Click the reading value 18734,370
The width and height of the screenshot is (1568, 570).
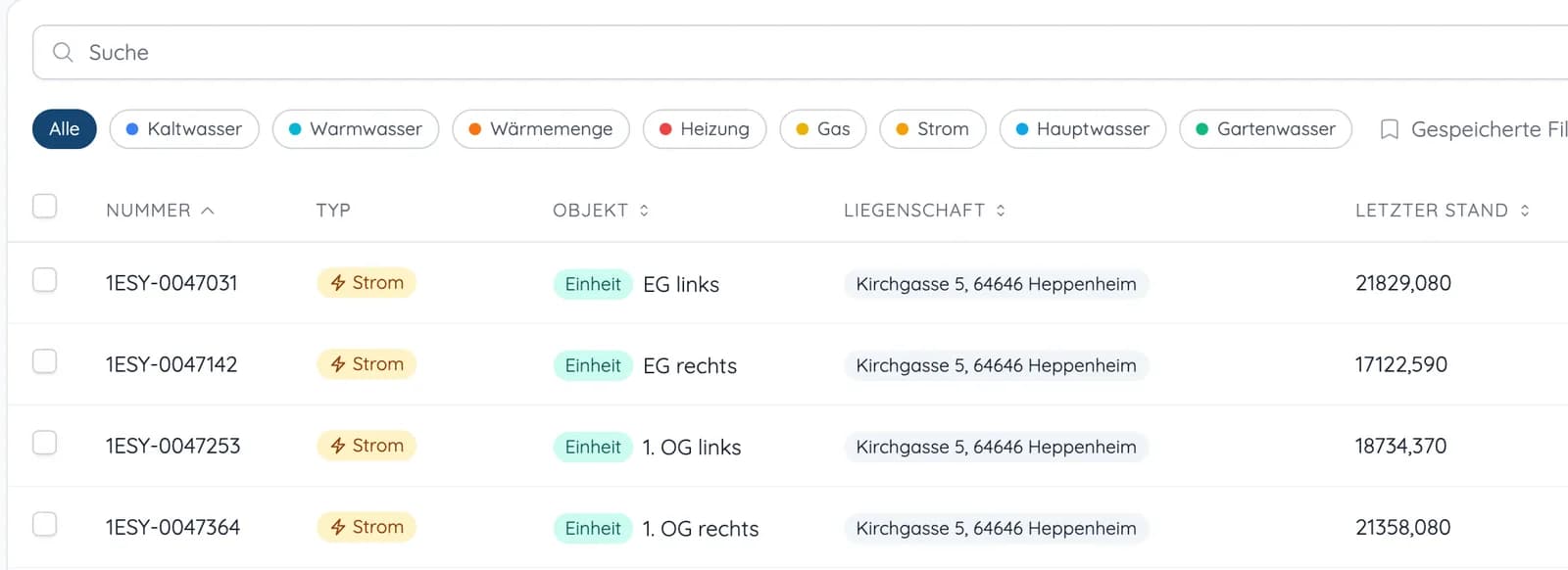coord(1401,446)
